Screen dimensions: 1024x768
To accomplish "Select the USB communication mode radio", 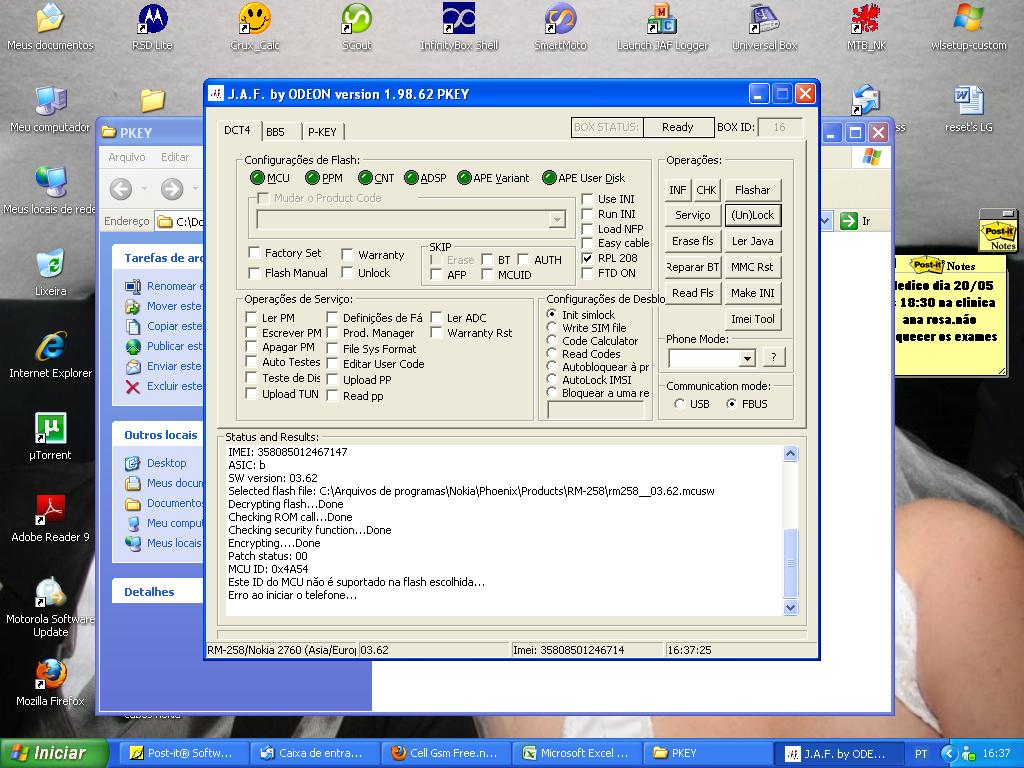I will [679, 404].
